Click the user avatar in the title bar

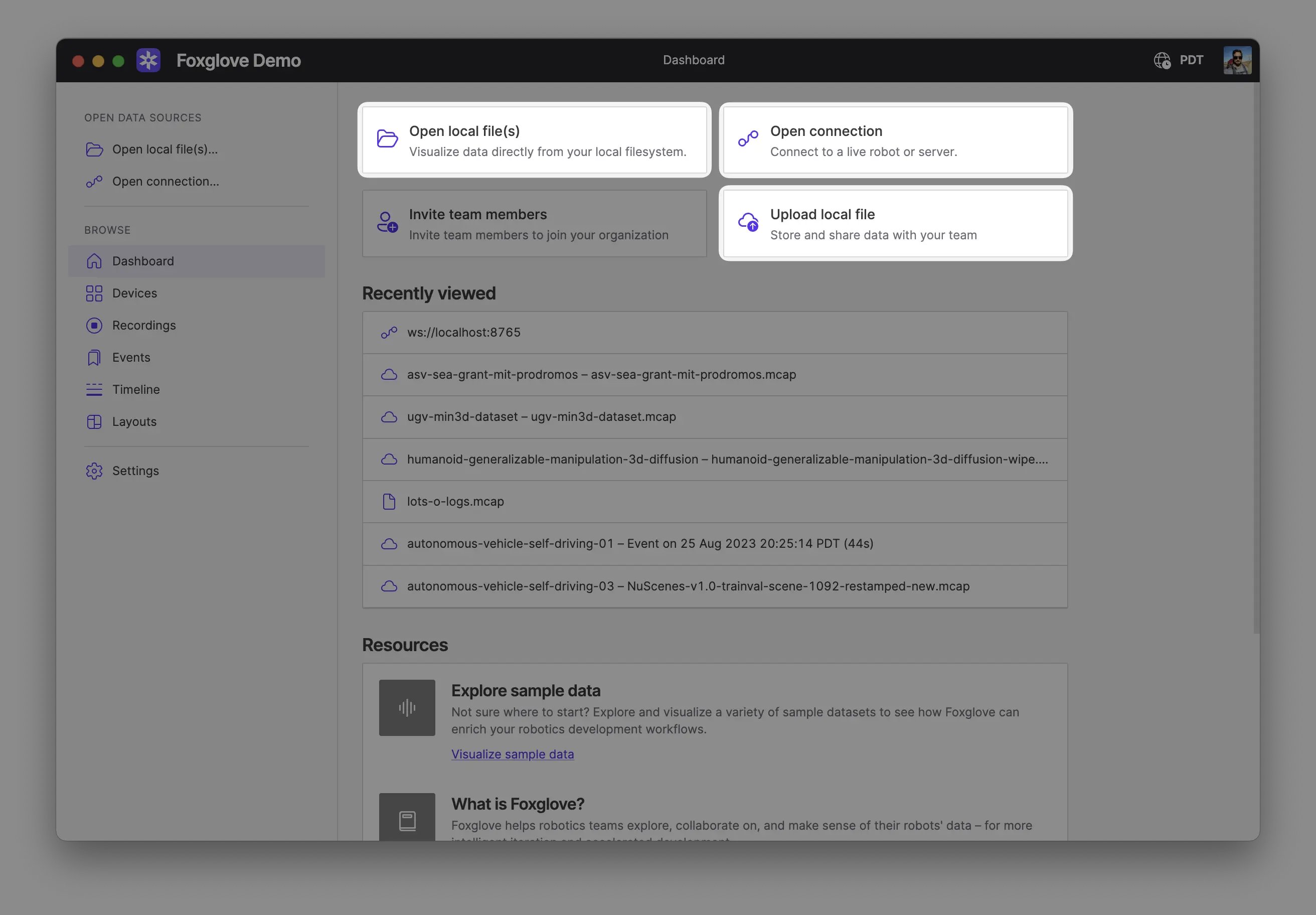(x=1236, y=60)
